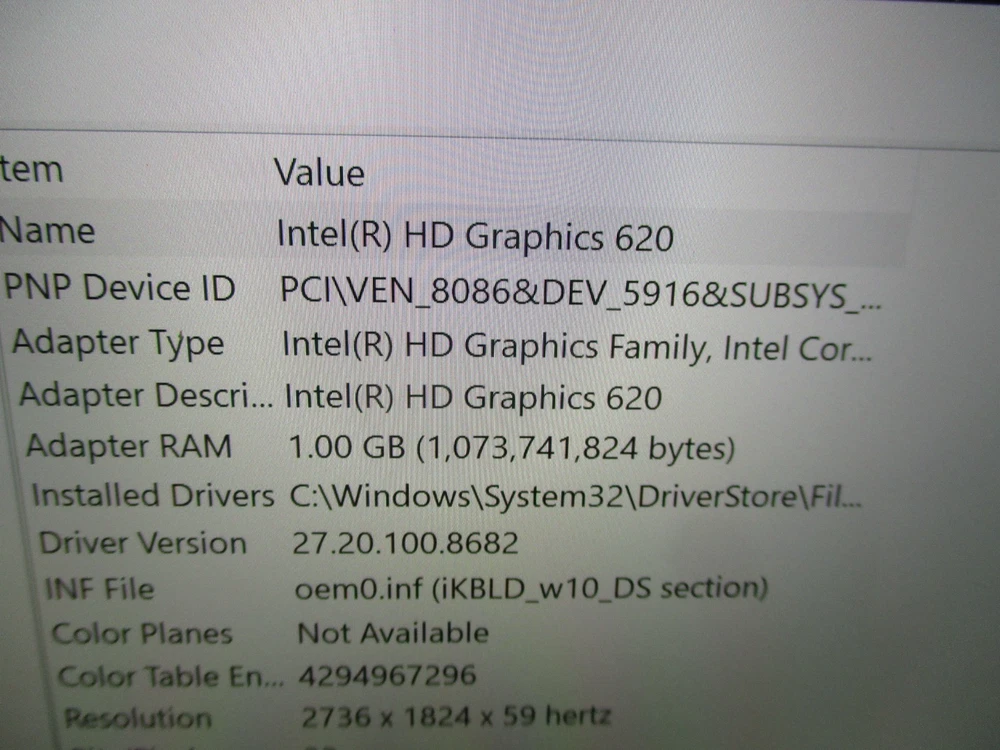The height and width of the screenshot is (750, 1000).
Task: Select the Adapter Type row label
Action: click(118, 343)
